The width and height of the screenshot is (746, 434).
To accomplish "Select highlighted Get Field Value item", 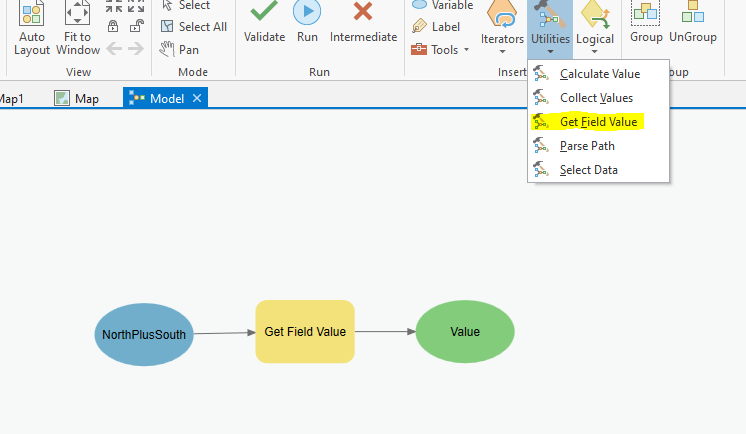I will (598, 122).
